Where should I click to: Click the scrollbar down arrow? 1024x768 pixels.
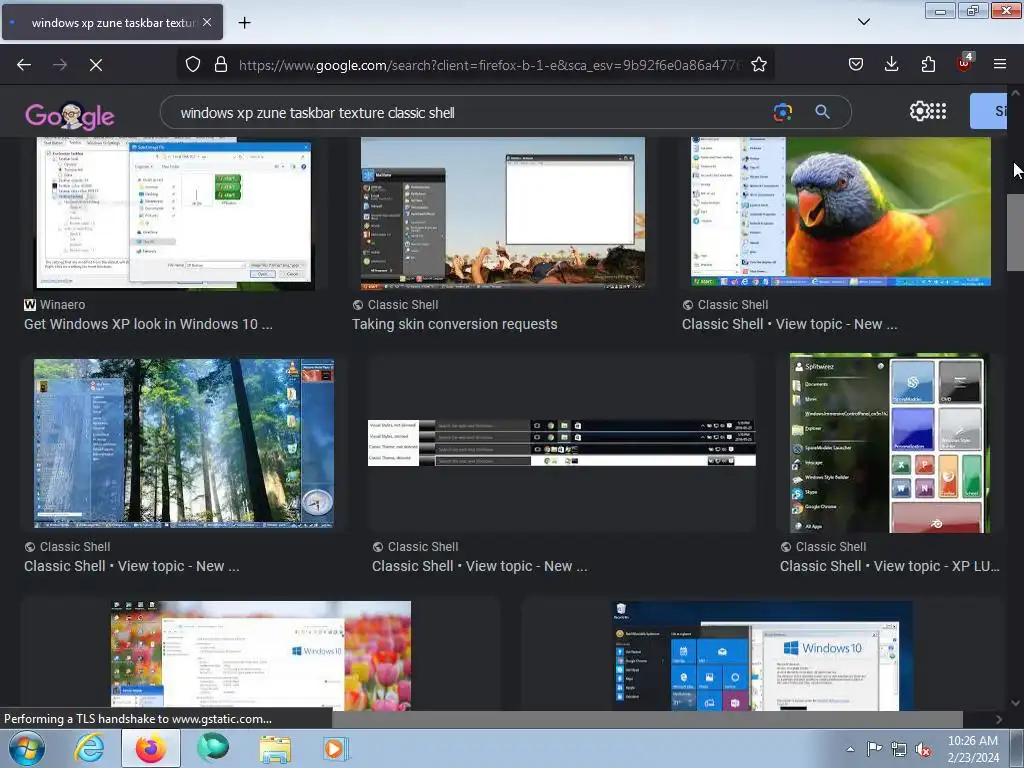(x=1015, y=703)
